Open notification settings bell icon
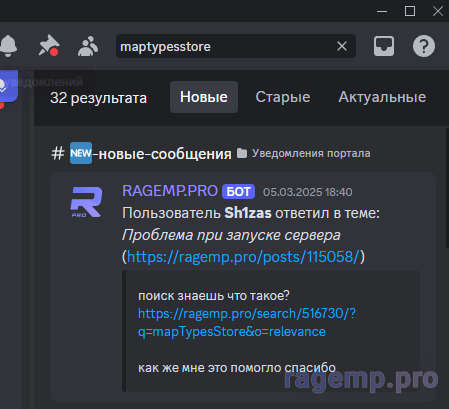This screenshot has width=449, height=409. click(x=8, y=46)
